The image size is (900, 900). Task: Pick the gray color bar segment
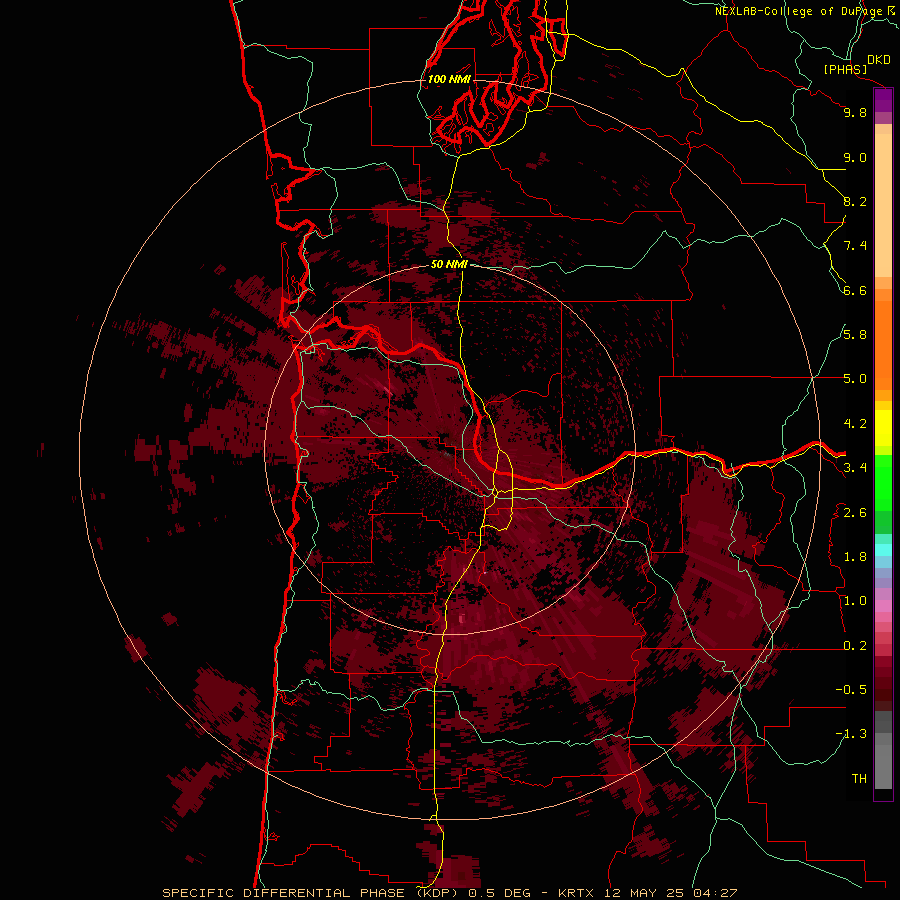point(883,767)
